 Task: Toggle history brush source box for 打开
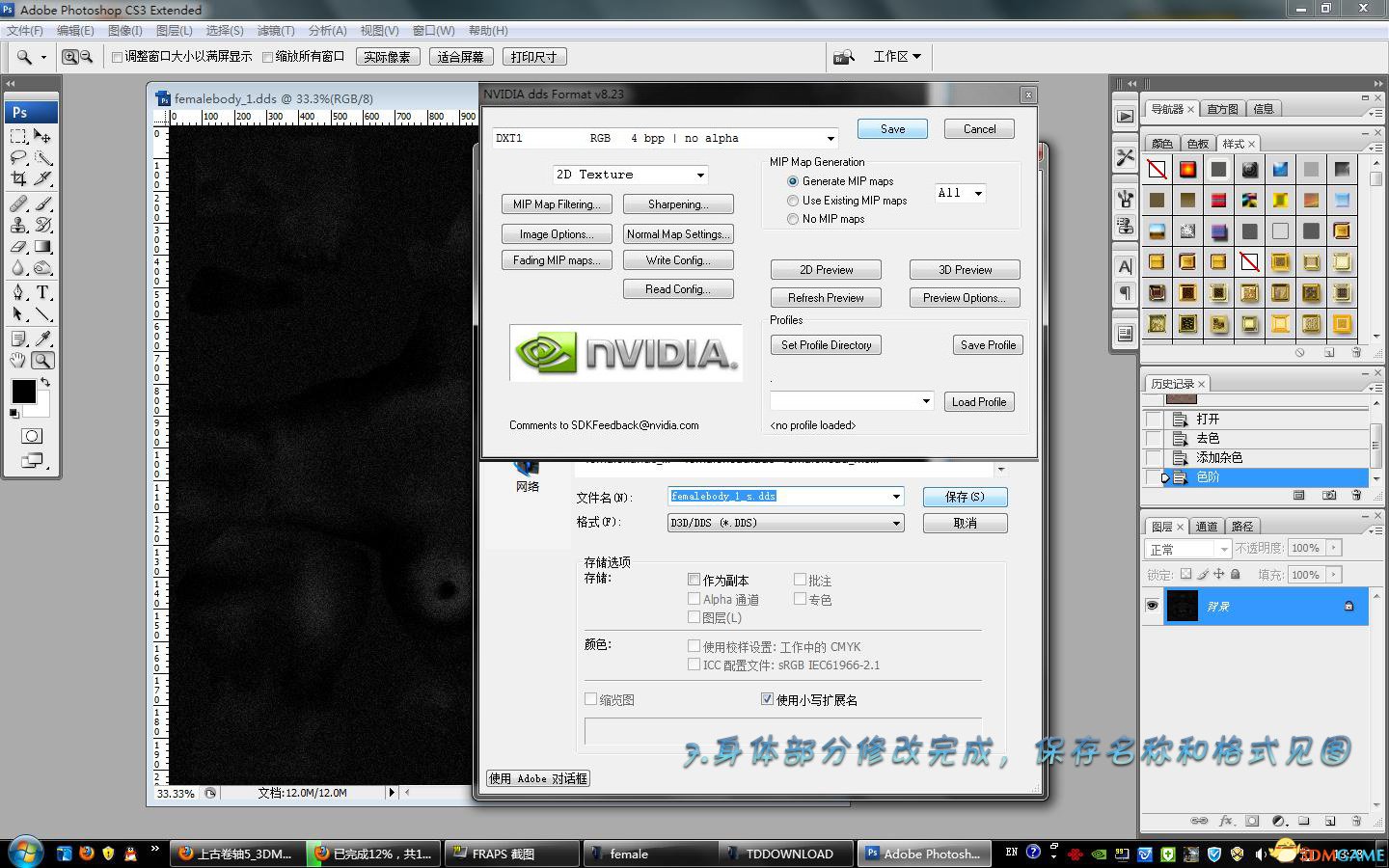tap(1153, 420)
